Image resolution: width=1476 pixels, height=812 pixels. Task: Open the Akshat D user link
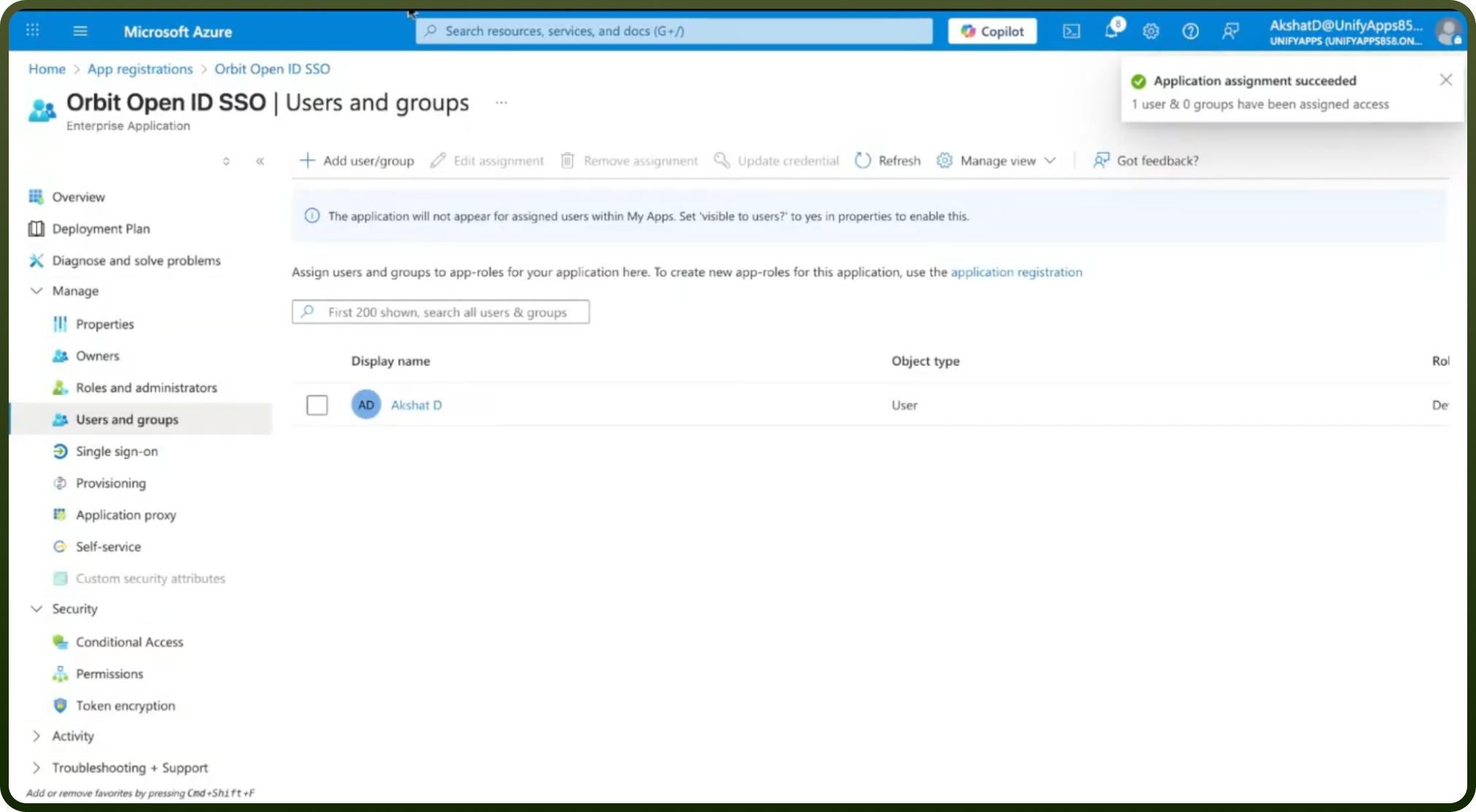pyautogui.click(x=417, y=405)
